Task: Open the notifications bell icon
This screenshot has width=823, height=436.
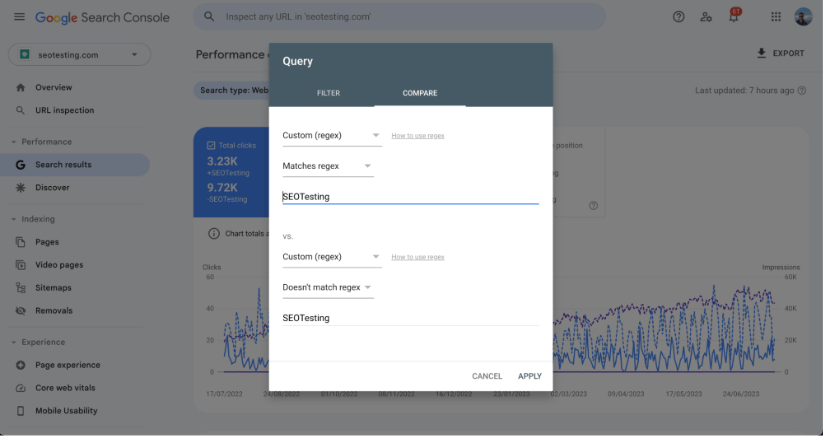Action: coord(734,17)
